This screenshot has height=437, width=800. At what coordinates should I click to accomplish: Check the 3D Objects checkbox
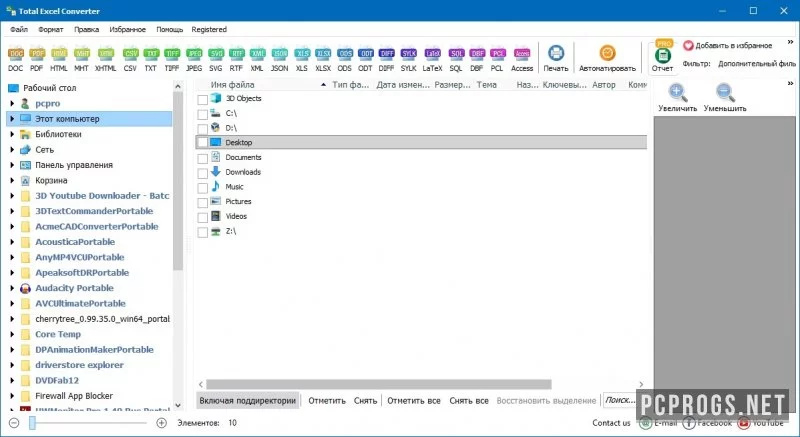coord(203,99)
